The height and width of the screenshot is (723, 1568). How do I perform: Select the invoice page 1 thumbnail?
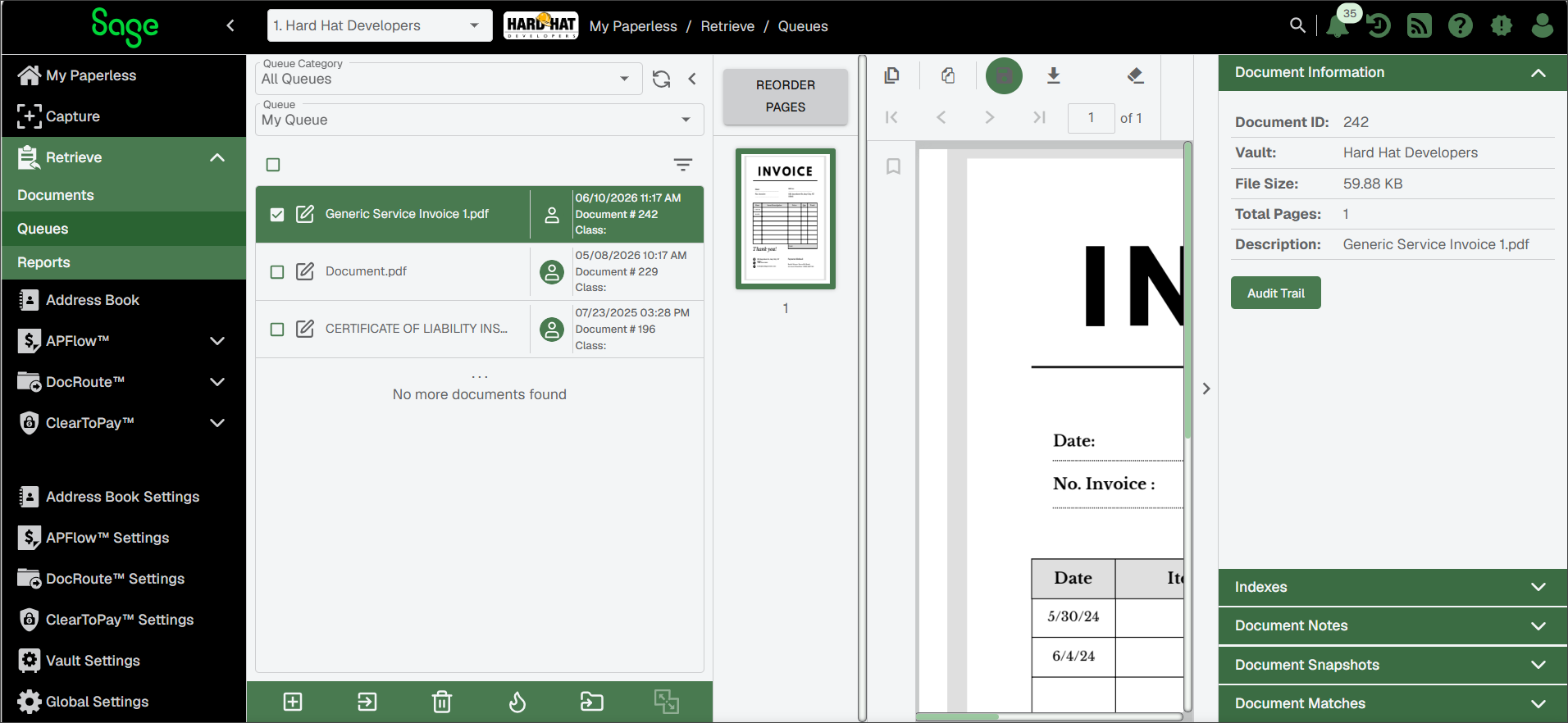pyautogui.click(x=786, y=219)
